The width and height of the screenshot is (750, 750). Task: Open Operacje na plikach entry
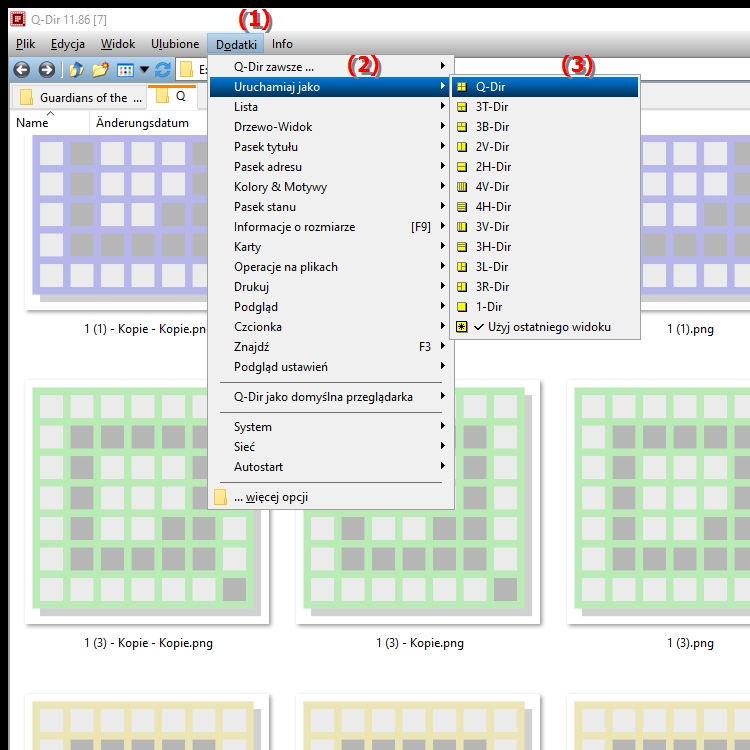coord(330,267)
